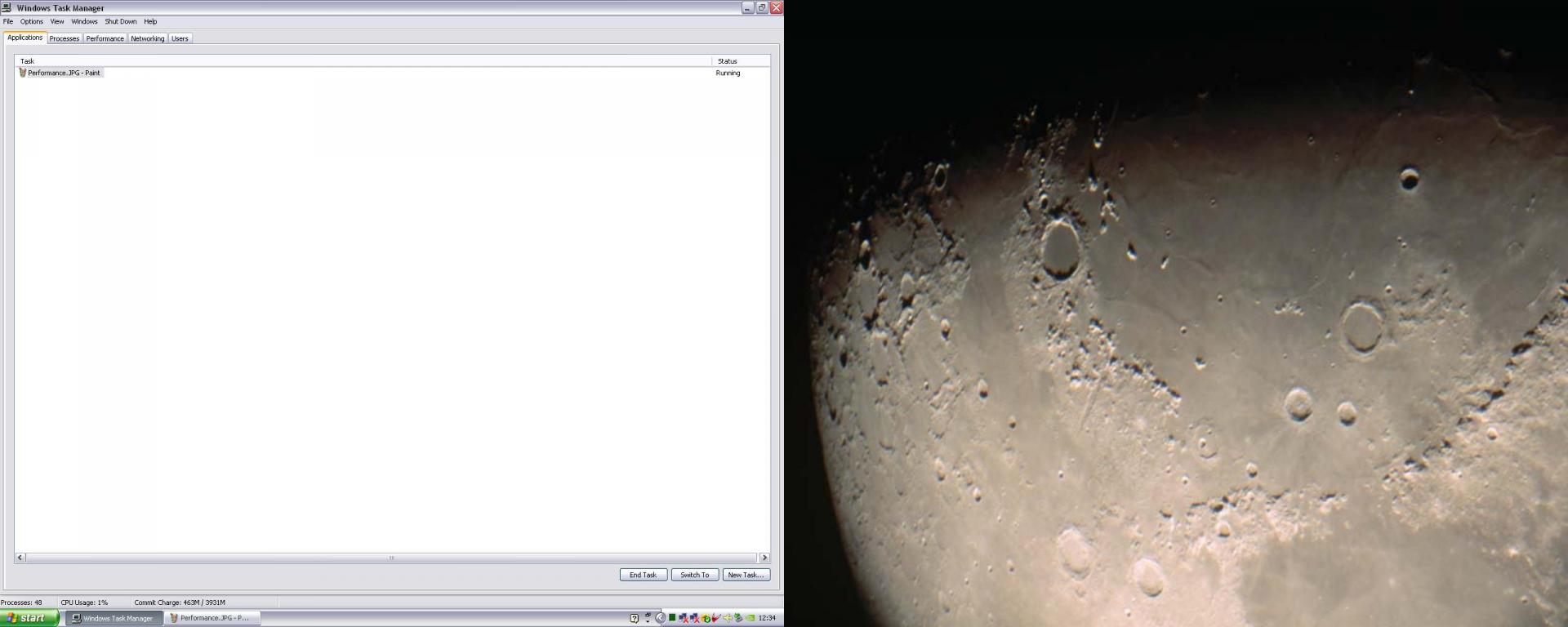Screen dimensions: 1568x627
Task: Click the Processes: 48 status bar entry
Action: coord(21,603)
